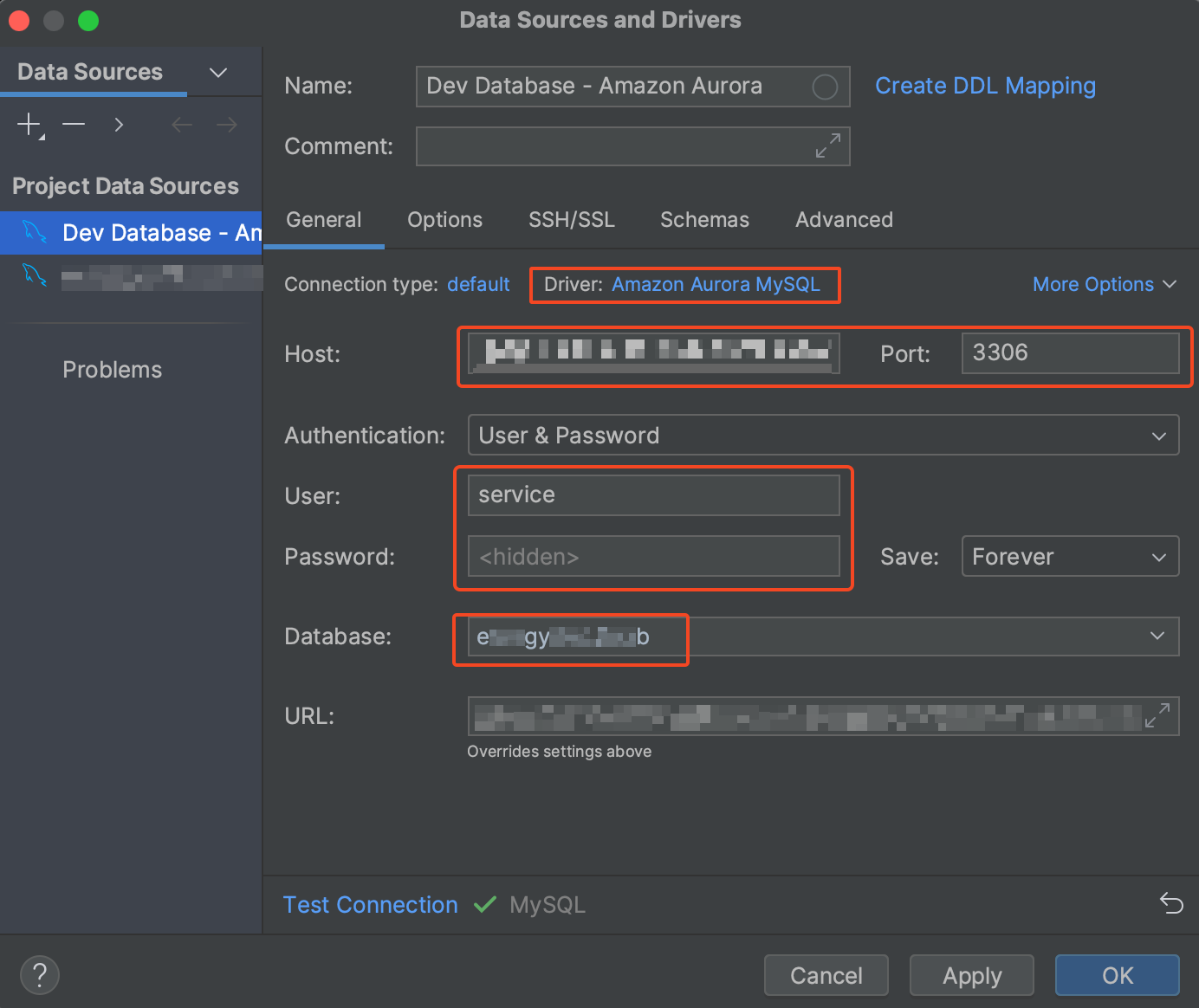
Task: Open the Data Sources dropdown chevron
Action: [x=218, y=73]
